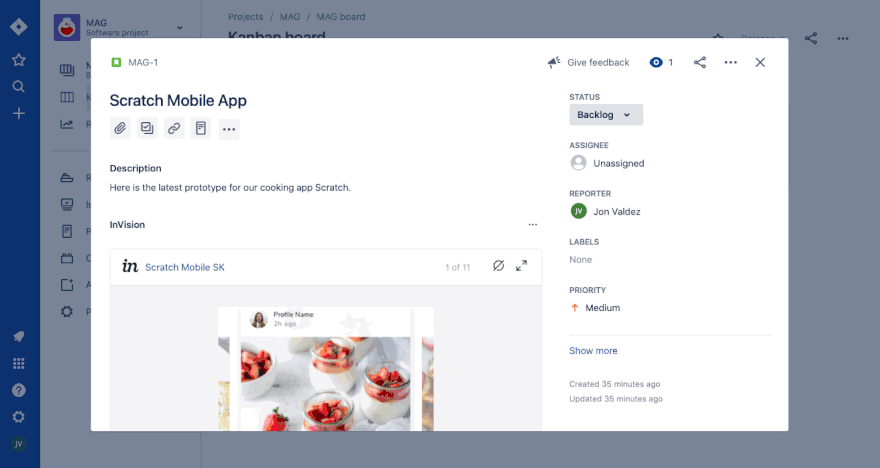Click Projects in the breadcrumb
Image resolution: width=880 pixels, height=468 pixels.
245,17
